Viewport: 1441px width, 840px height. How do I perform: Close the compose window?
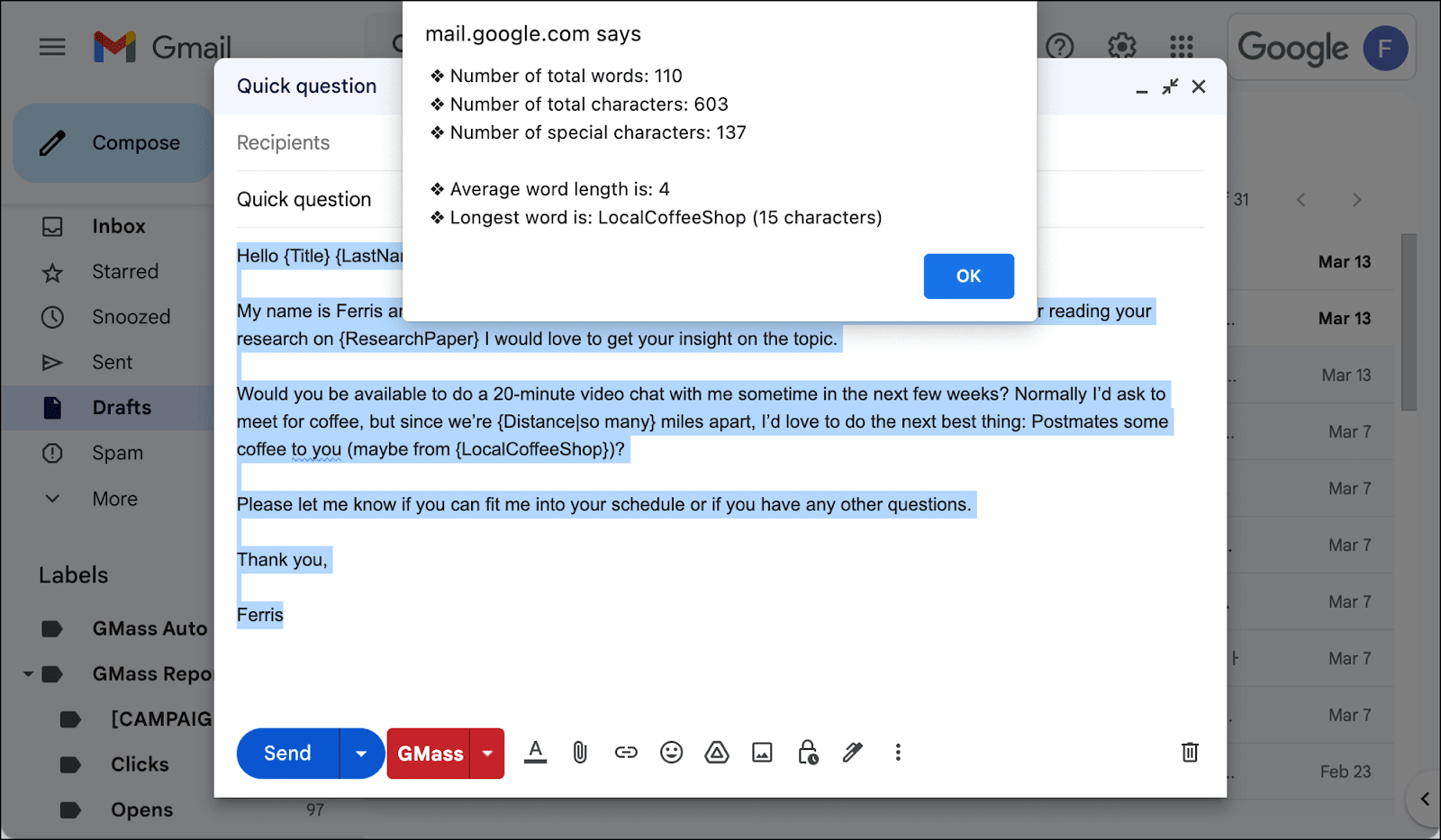pos(1199,86)
